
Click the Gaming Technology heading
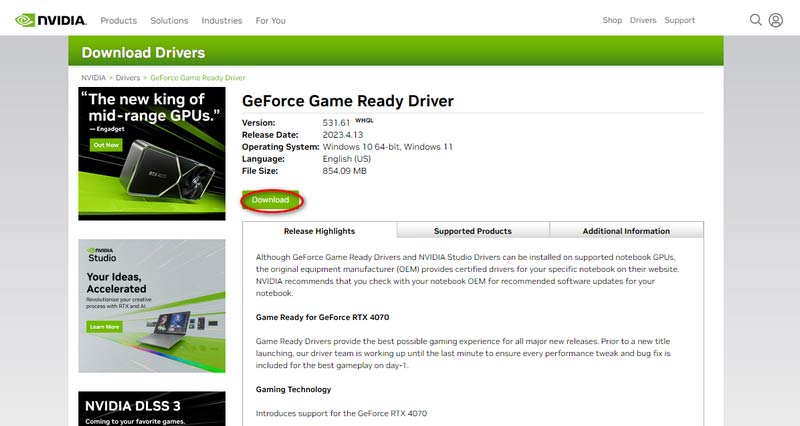pos(293,389)
